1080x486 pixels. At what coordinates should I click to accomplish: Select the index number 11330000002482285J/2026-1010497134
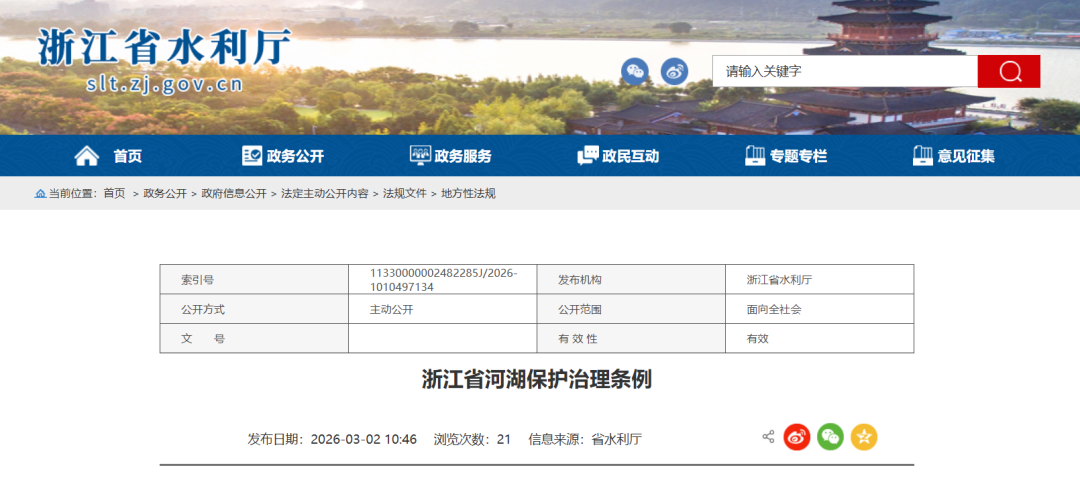(443, 280)
